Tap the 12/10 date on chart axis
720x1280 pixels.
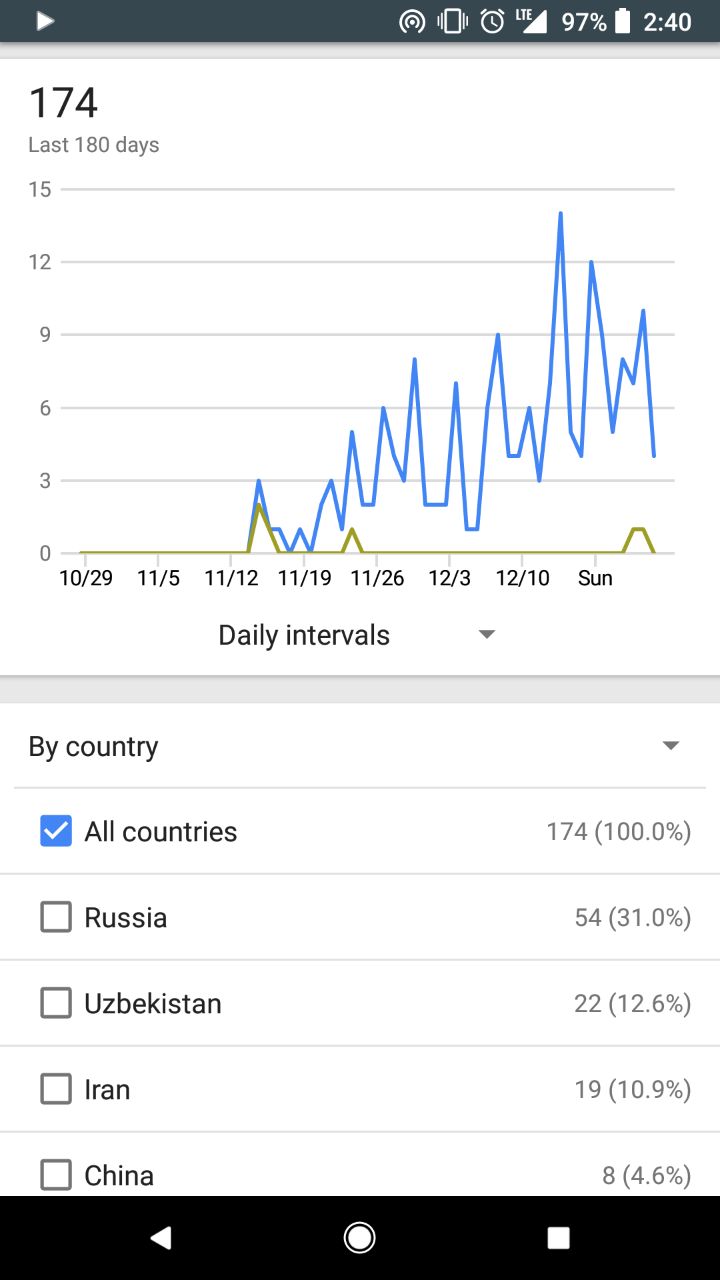click(523, 578)
